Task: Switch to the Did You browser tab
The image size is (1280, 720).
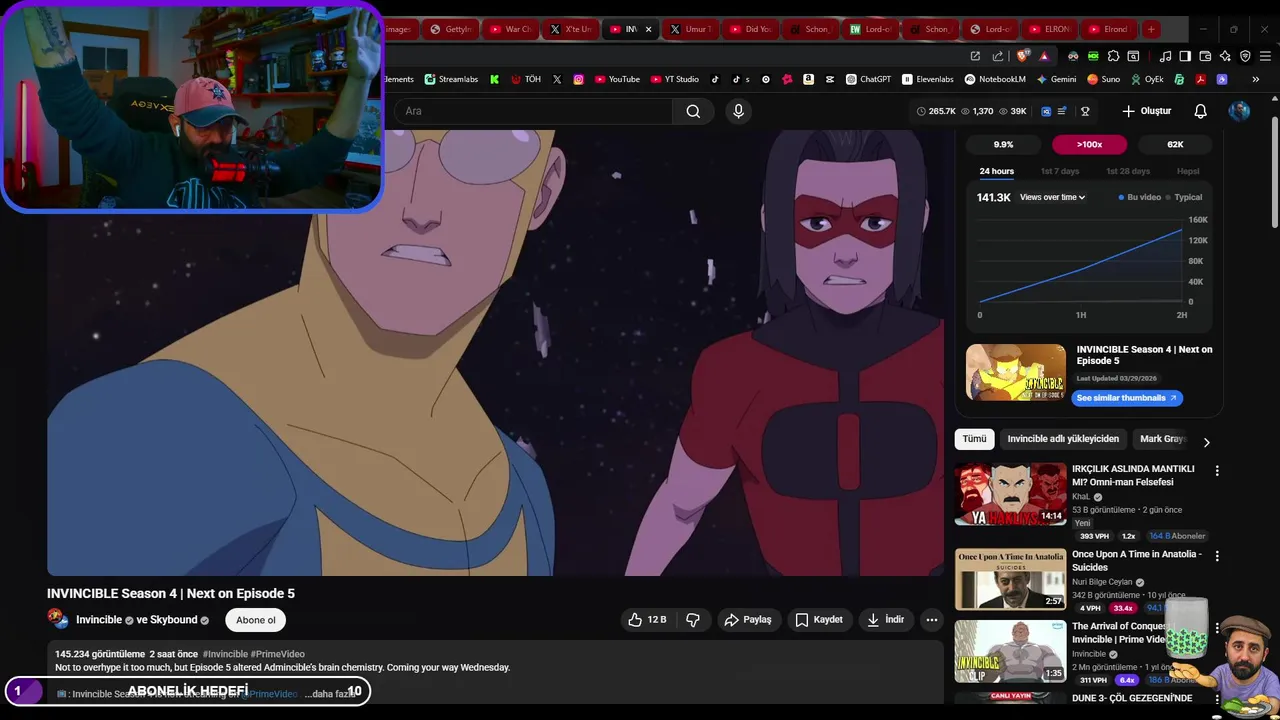Action: pos(750,29)
